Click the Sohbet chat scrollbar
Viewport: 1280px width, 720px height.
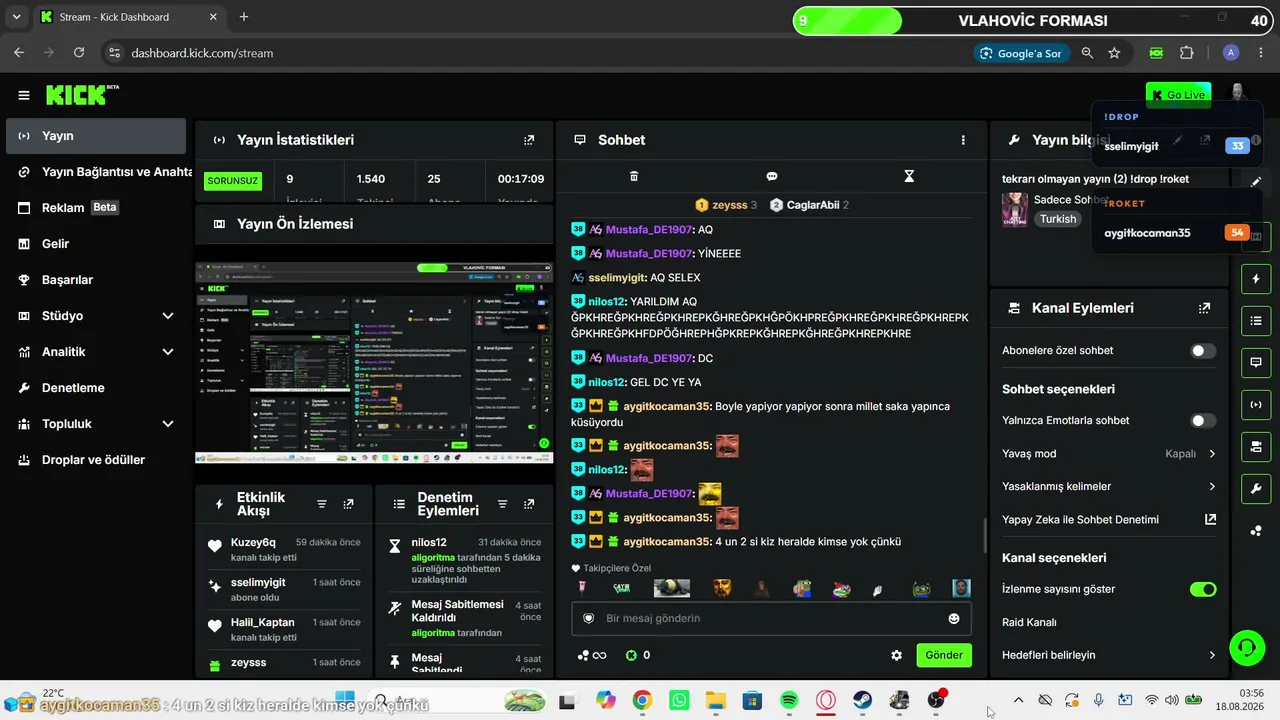[985, 536]
